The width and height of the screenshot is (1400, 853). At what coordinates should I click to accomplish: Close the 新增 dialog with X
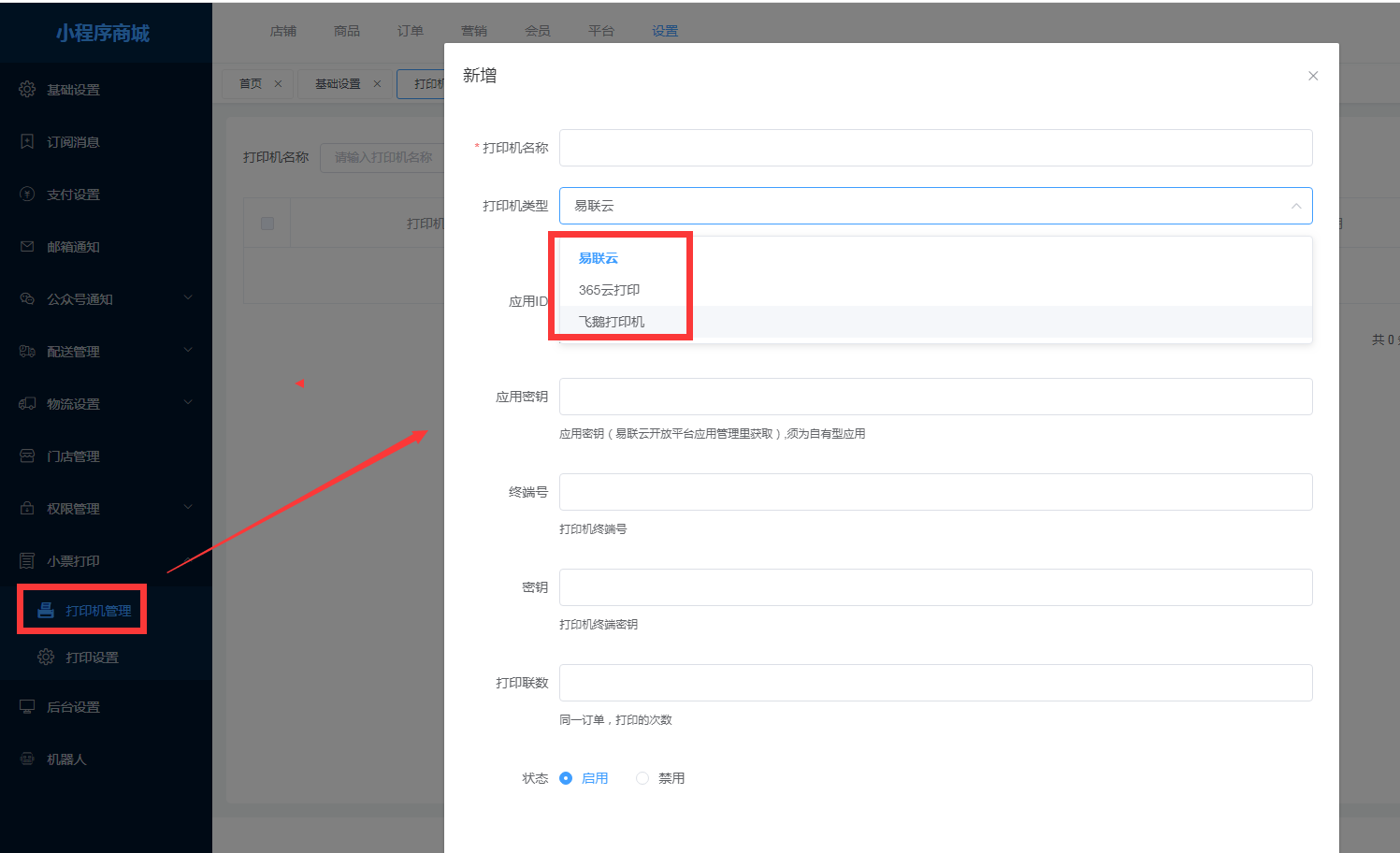click(x=1313, y=76)
